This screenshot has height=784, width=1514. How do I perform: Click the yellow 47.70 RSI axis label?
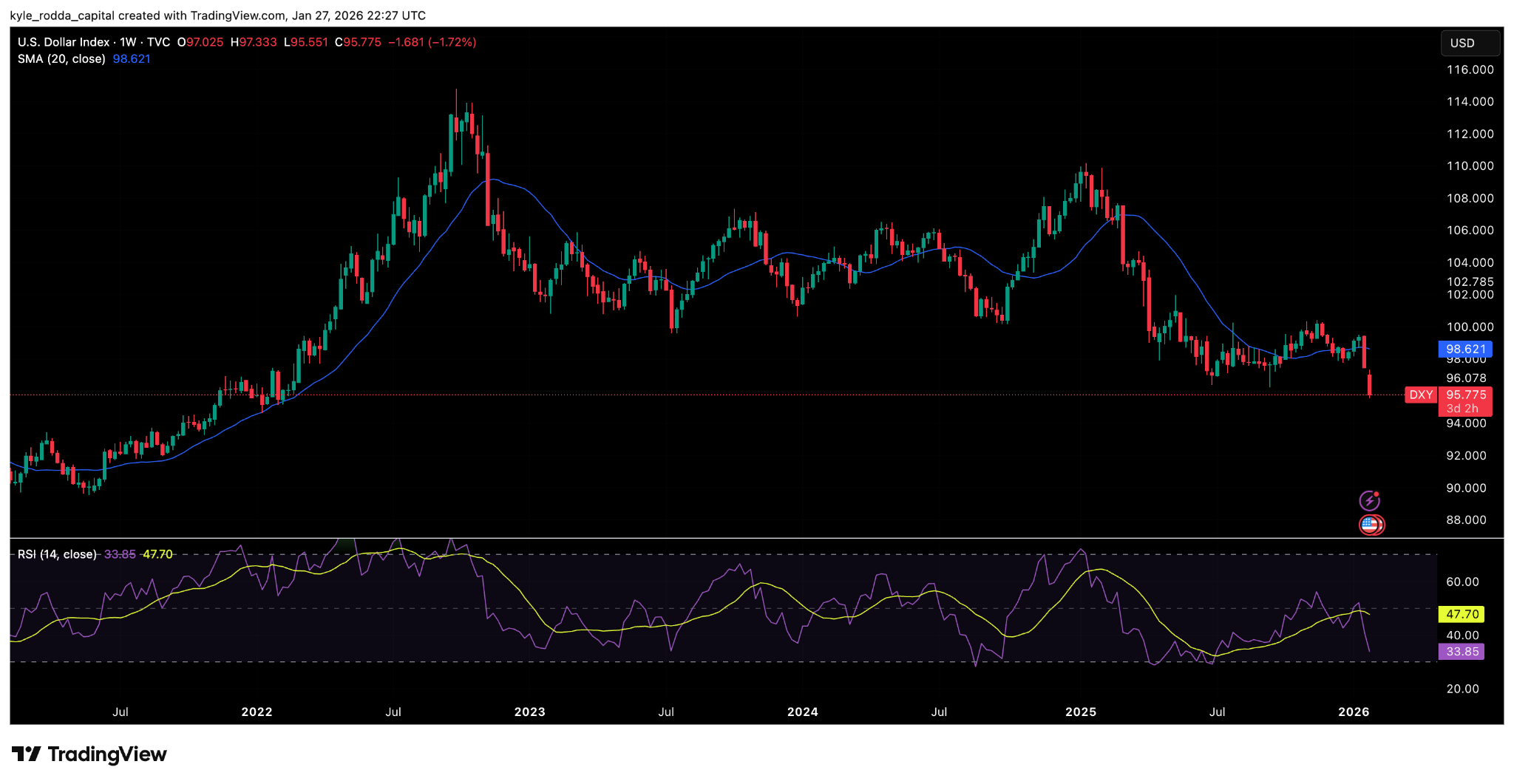tap(1462, 614)
